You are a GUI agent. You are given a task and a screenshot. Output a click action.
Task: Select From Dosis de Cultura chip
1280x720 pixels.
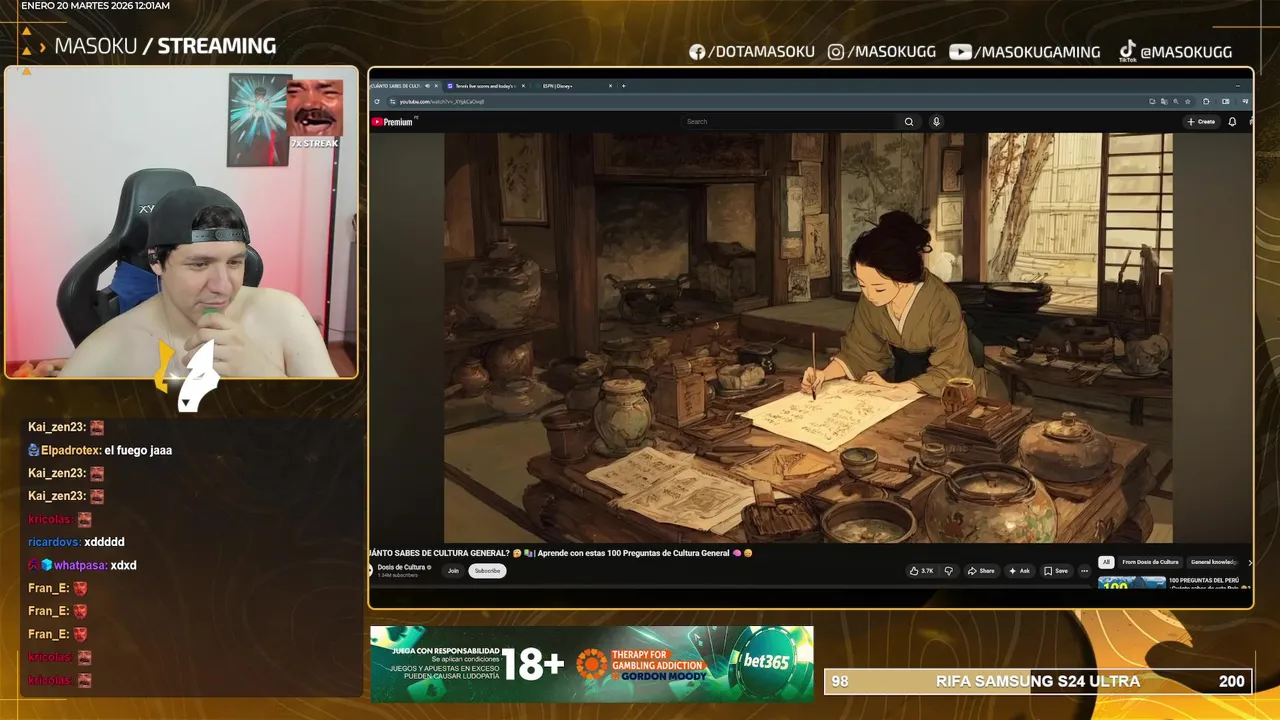1150,562
